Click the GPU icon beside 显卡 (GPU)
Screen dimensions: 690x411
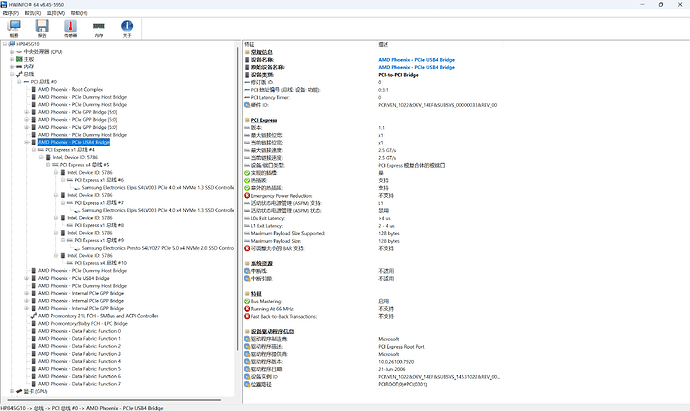pos(19,391)
